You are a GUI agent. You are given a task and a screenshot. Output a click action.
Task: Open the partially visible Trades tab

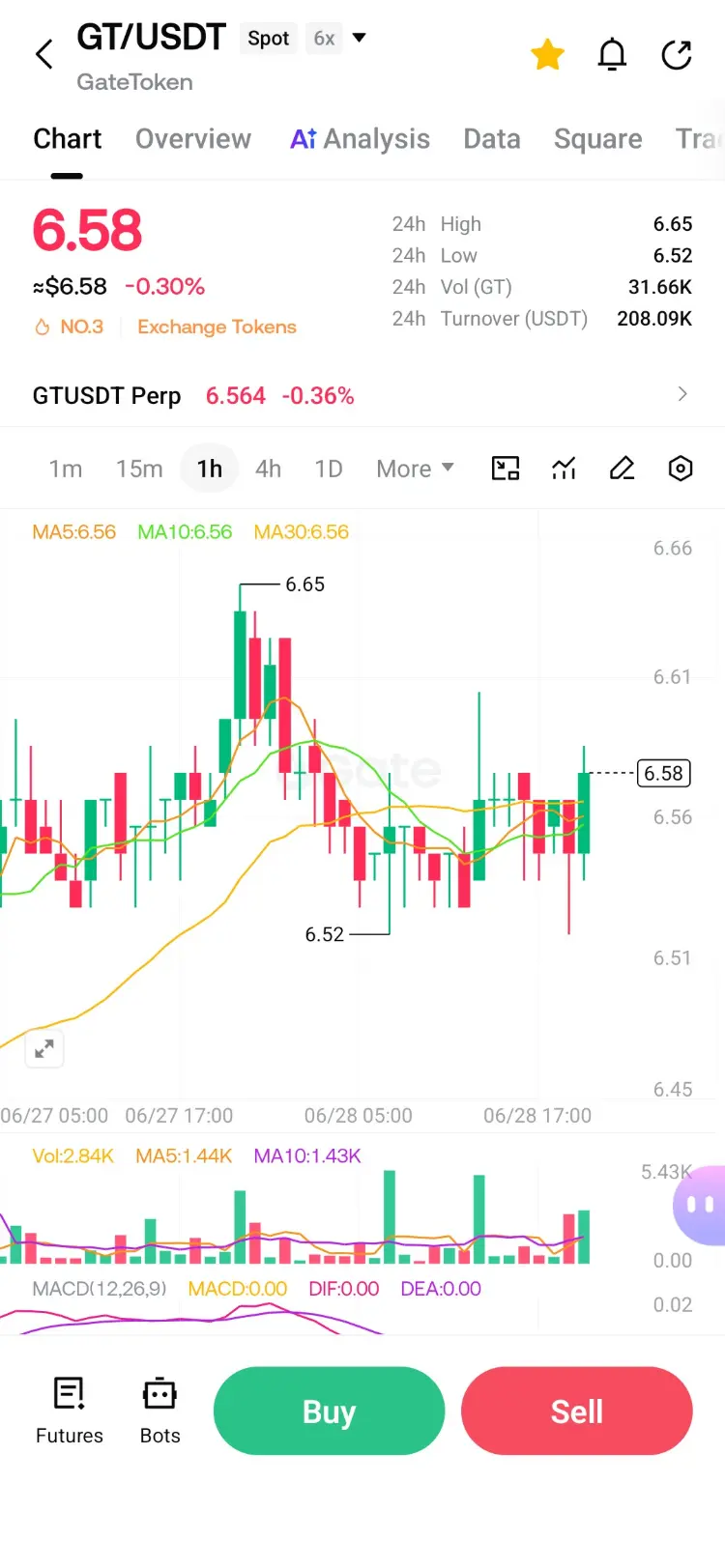click(699, 139)
